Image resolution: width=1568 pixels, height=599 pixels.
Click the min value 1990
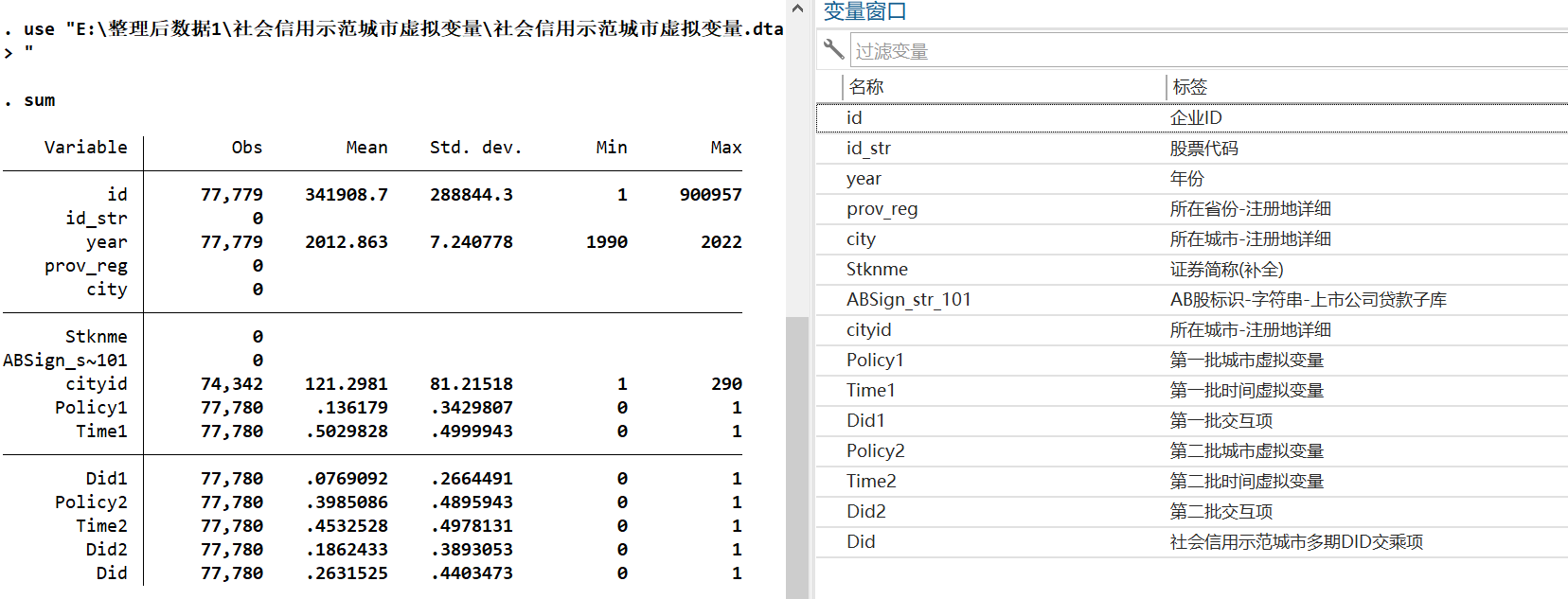(x=607, y=242)
